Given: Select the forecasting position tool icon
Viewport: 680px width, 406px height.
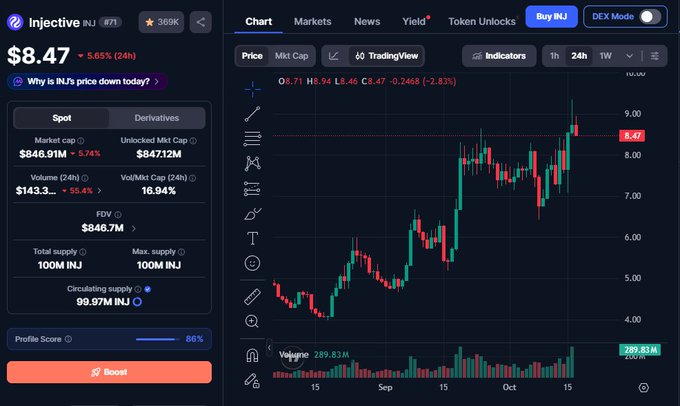Looking at the screenshot, I should click(252, 189).
